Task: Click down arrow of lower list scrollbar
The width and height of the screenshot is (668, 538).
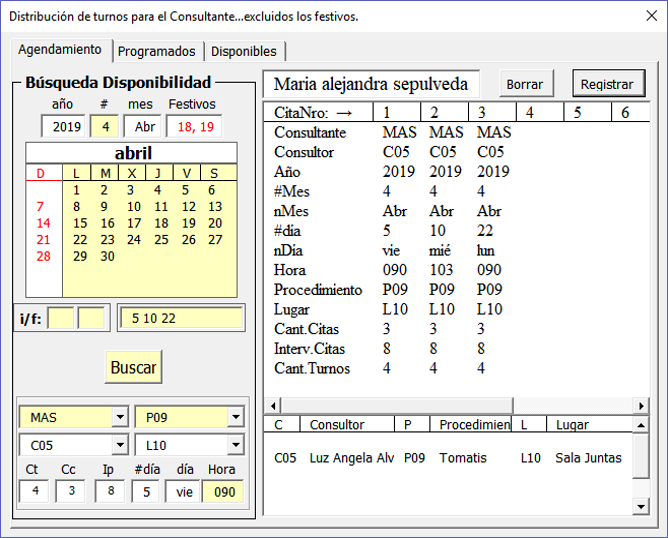Action: tap(641, 506)
